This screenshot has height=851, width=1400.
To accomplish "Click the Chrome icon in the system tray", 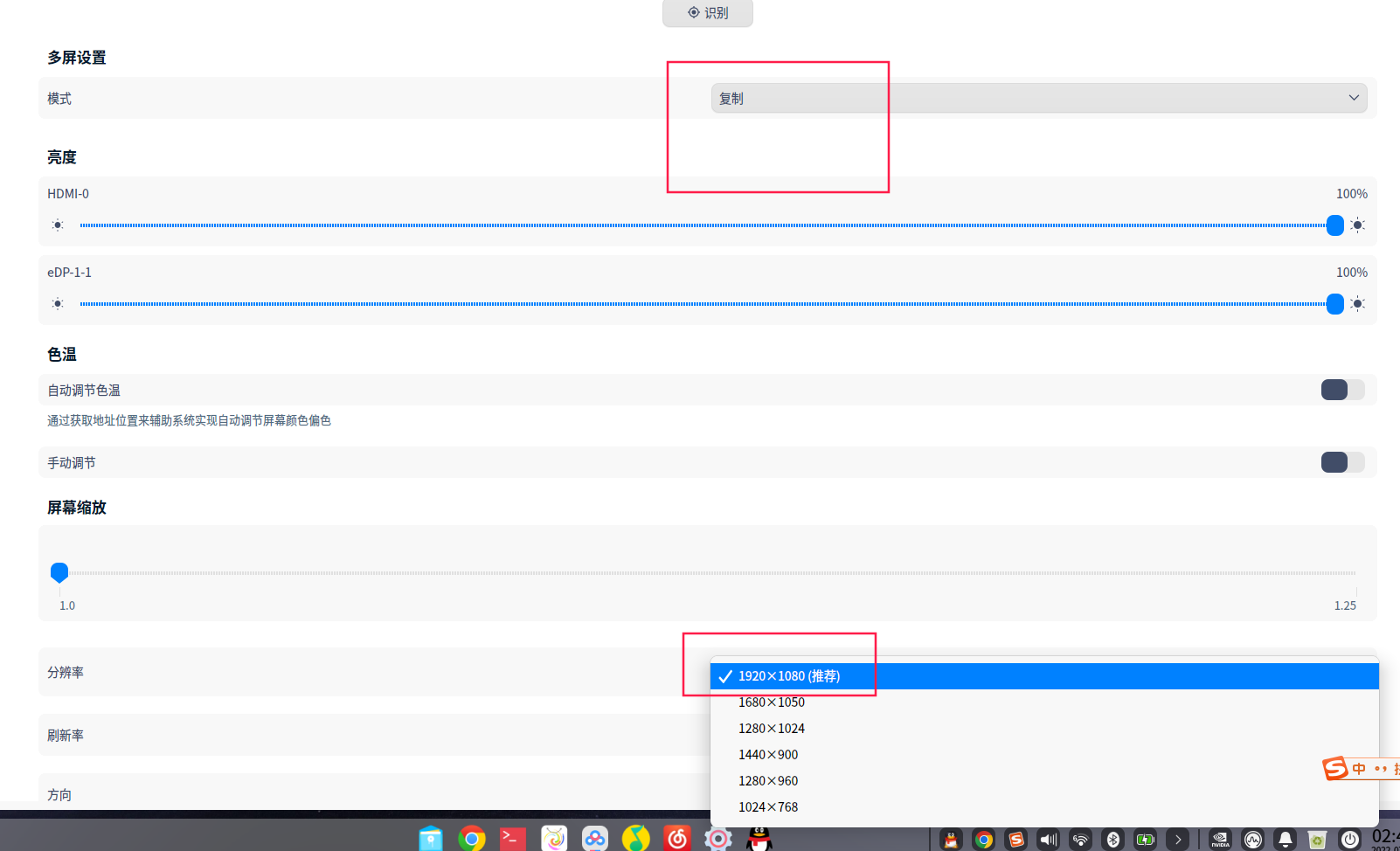I will [984, 840].
